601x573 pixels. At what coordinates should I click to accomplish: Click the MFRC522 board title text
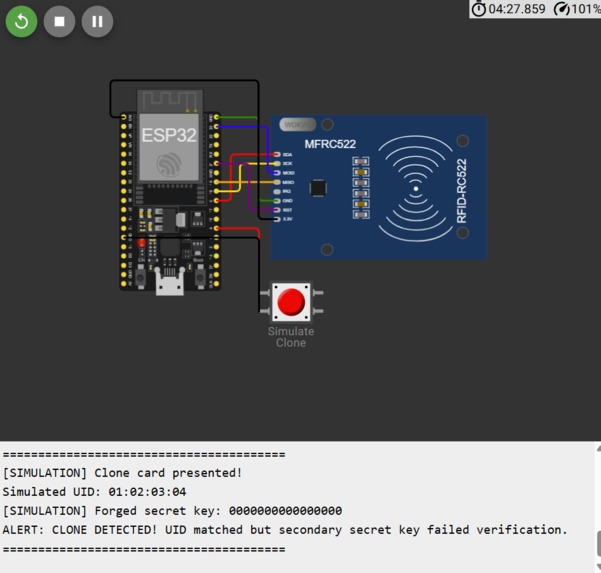(330, 144)
